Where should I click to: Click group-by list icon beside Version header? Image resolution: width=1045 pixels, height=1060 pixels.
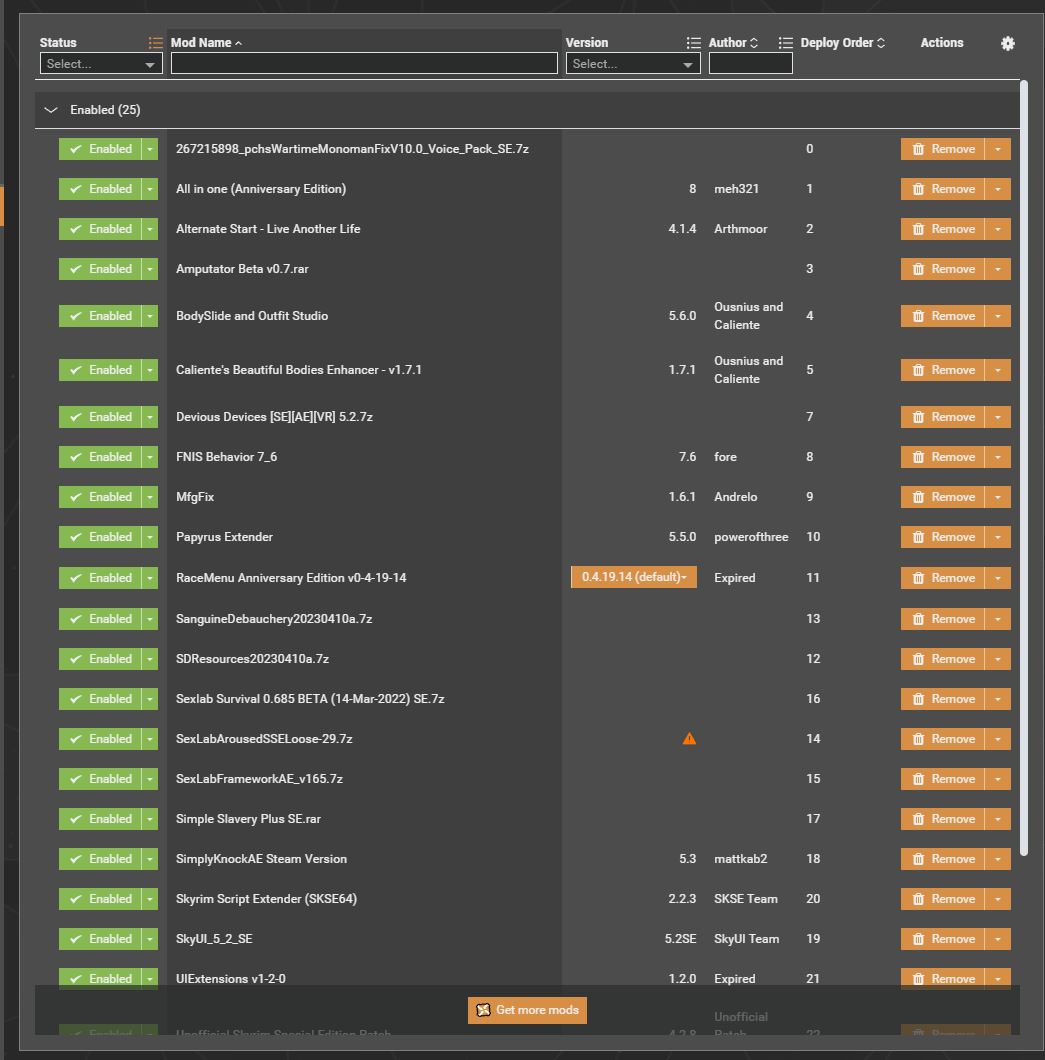pyautogui.click(x=694, y=43)
